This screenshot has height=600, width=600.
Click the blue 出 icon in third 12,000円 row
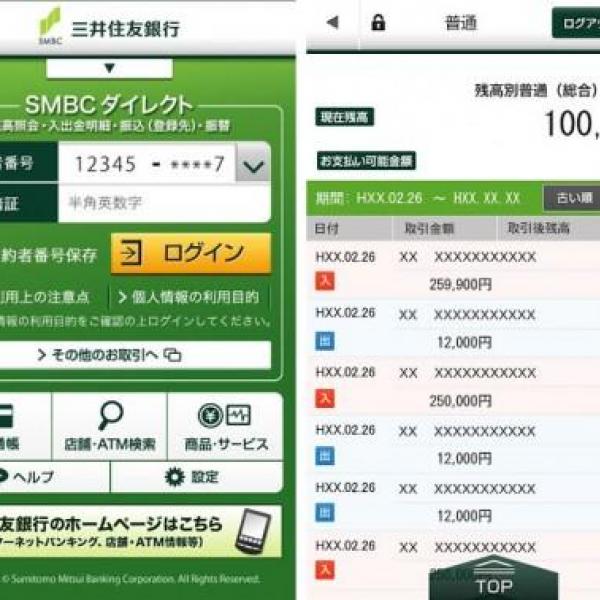(325, 513)
